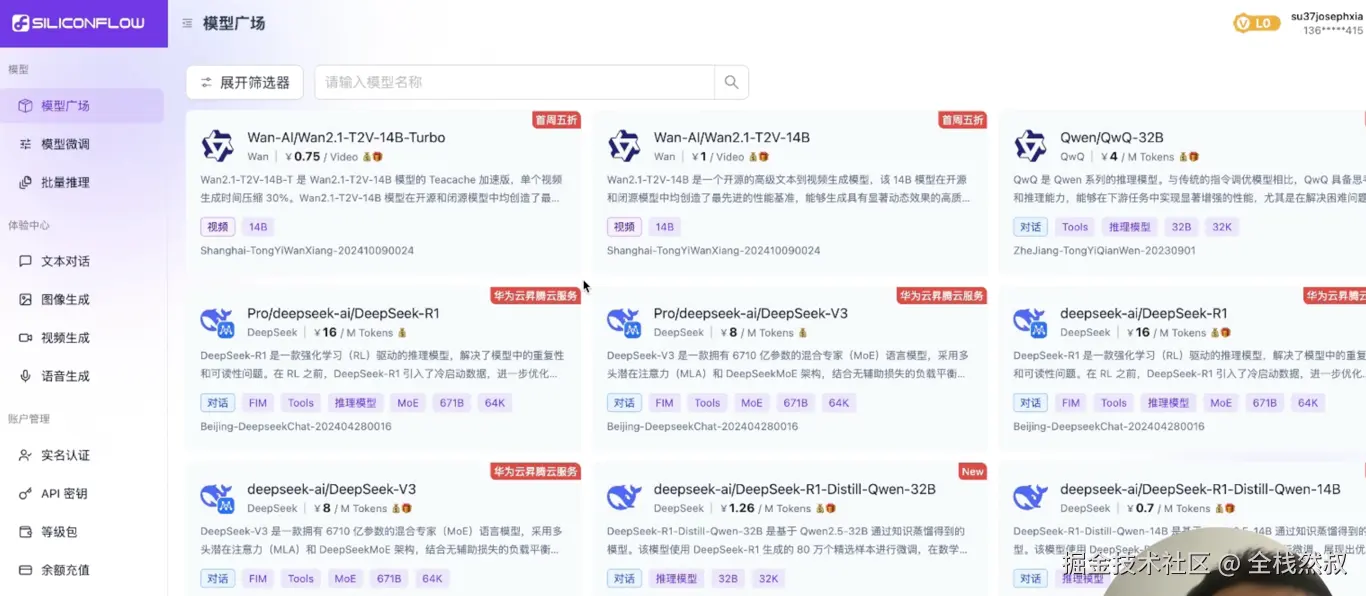The height and width of the screenshot is (596, 1366).
Task: Click 推理模型 tag on Qwen/QwQ-32B card
Action: [x=1130, y=227]
